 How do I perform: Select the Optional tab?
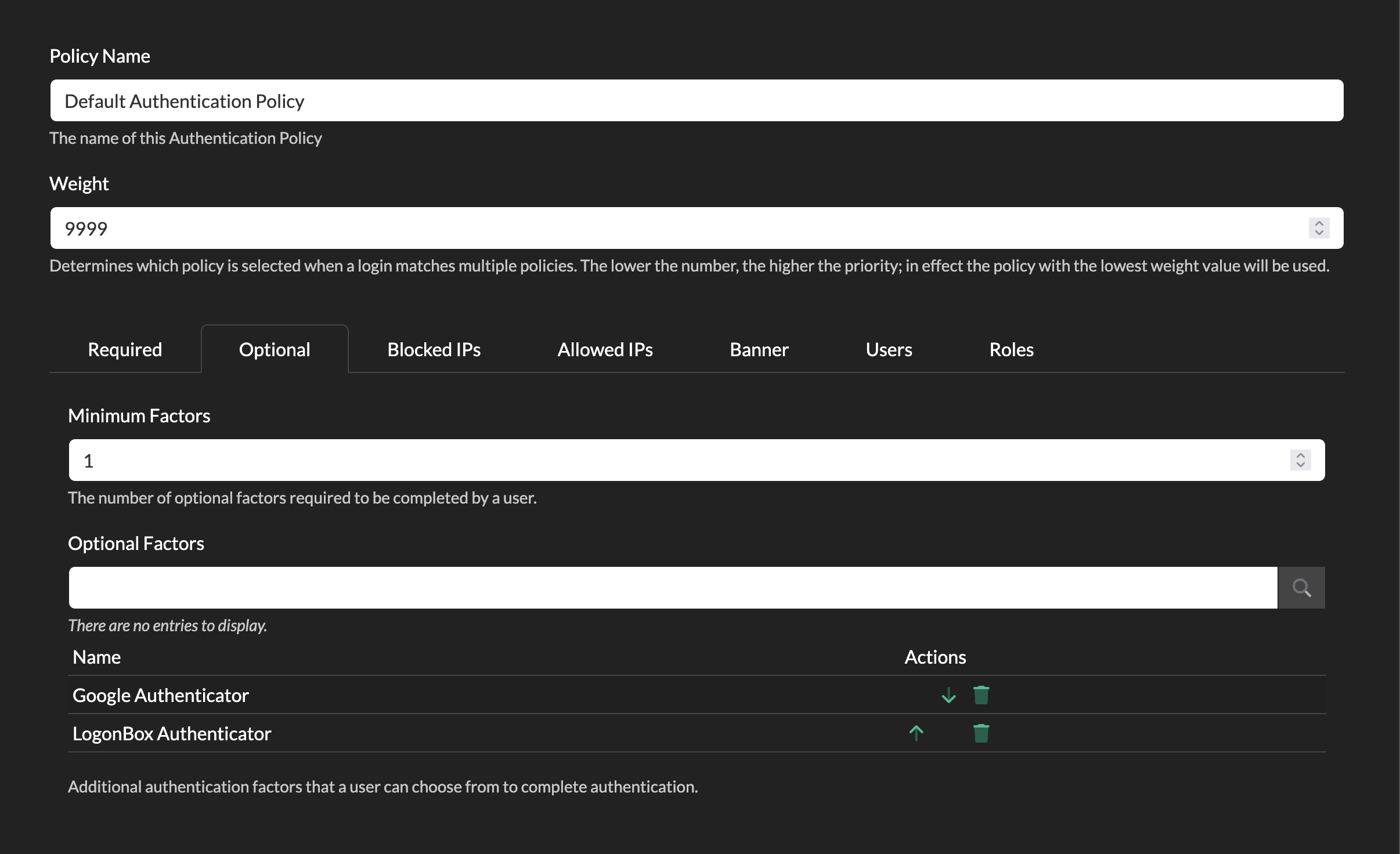(275, 349)
